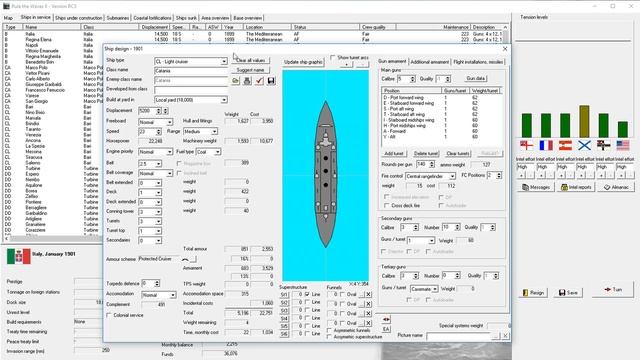Click the red double-arrow button below the Tertiary guns panel

(x=386, y=319)
